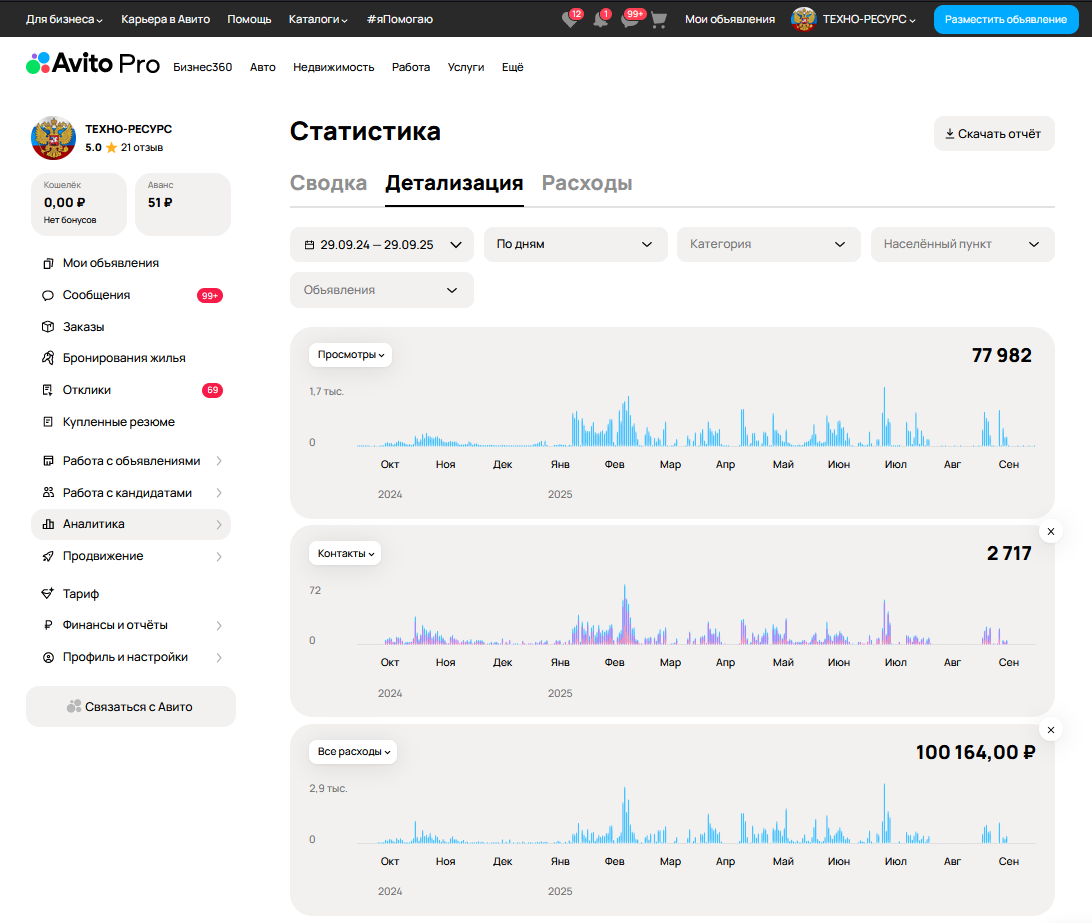The height and width of the screenshot is (923, 1092).
Task: Click Связаться с Авито button
Action: click(x=131, y=706)
